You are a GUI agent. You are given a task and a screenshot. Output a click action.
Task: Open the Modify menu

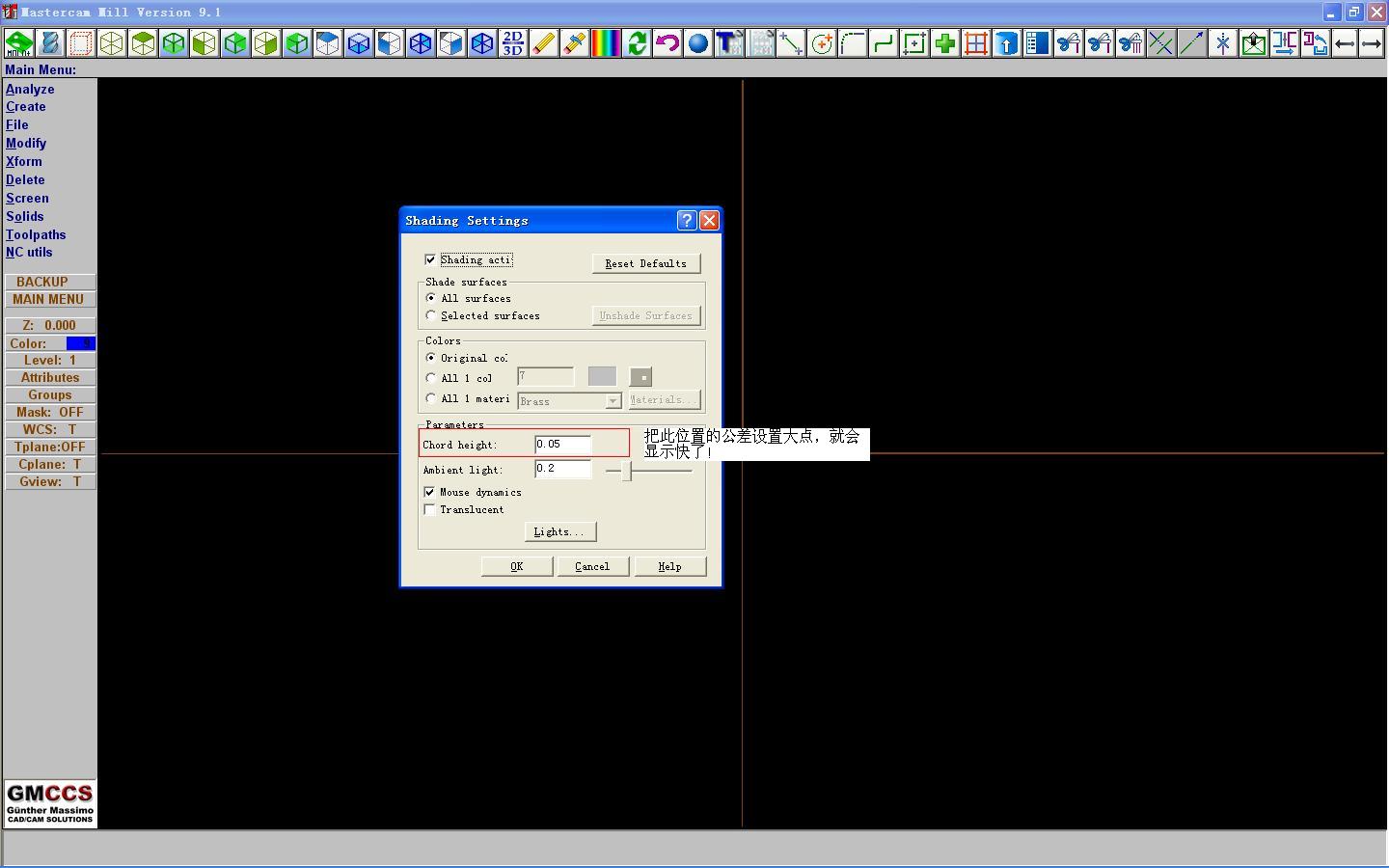point(26,144)
